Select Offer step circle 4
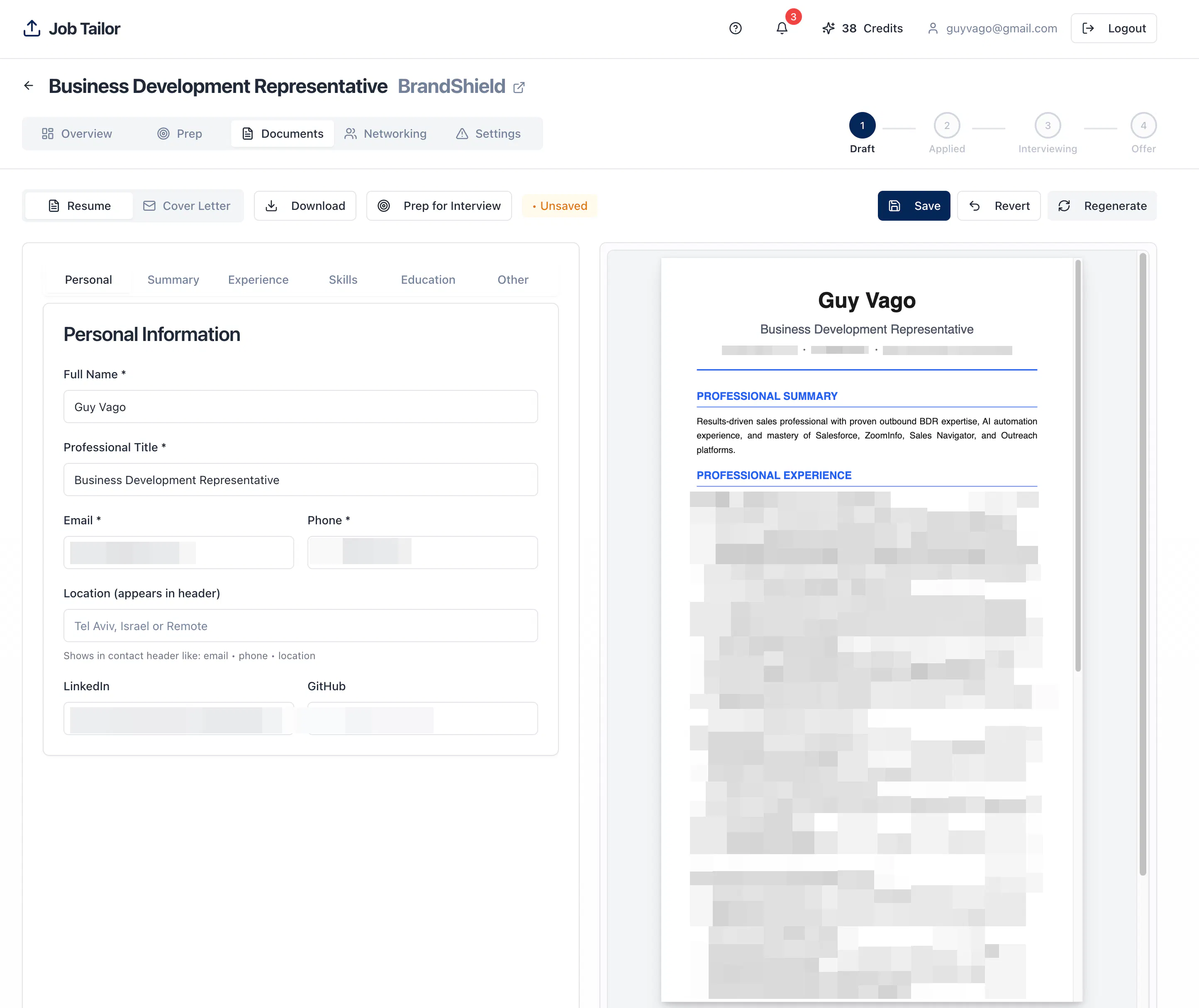Screen dimensions: 1199x1008 1143,126
